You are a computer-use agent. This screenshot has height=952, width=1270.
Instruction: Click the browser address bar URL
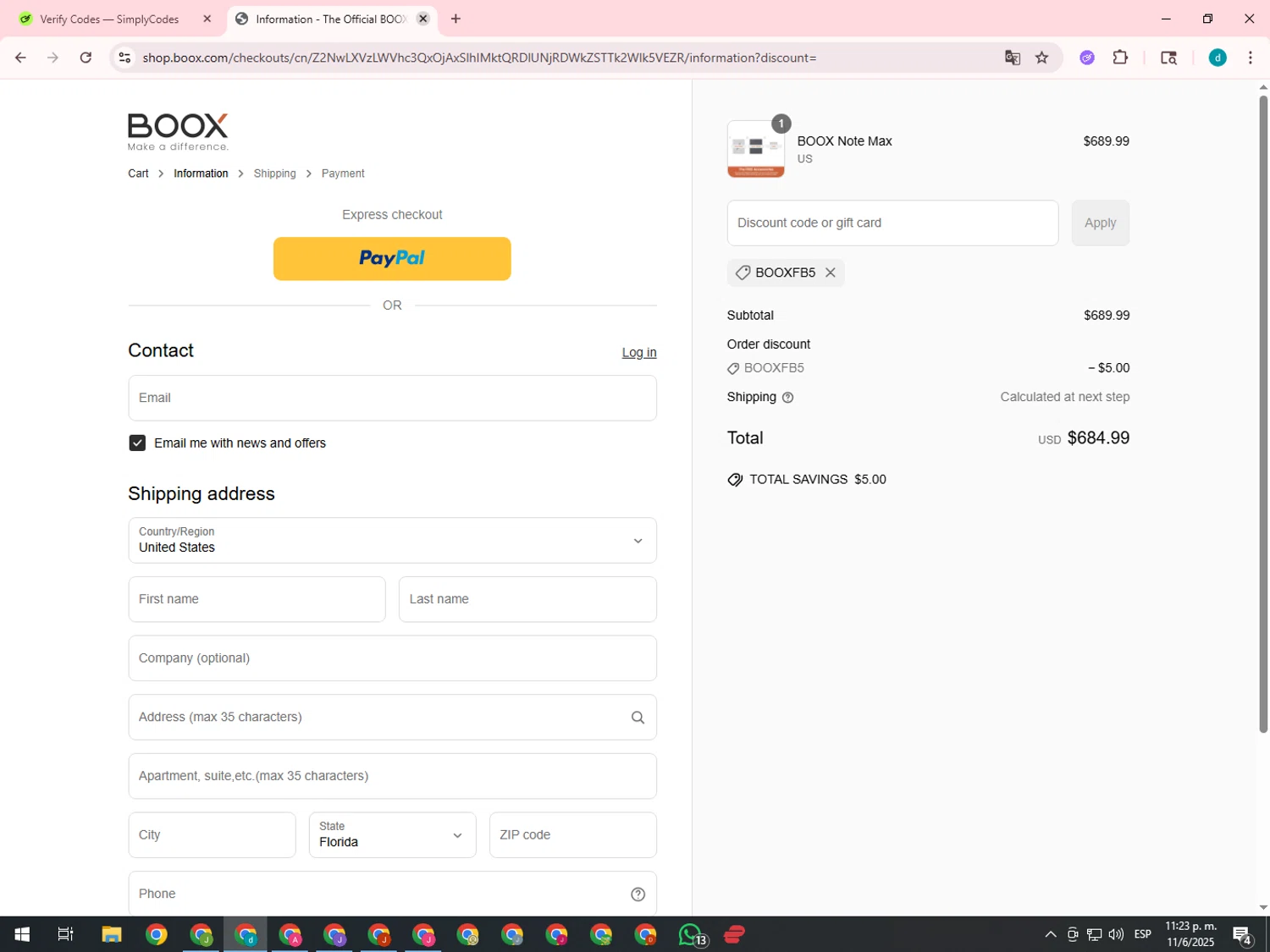(479, 58)
